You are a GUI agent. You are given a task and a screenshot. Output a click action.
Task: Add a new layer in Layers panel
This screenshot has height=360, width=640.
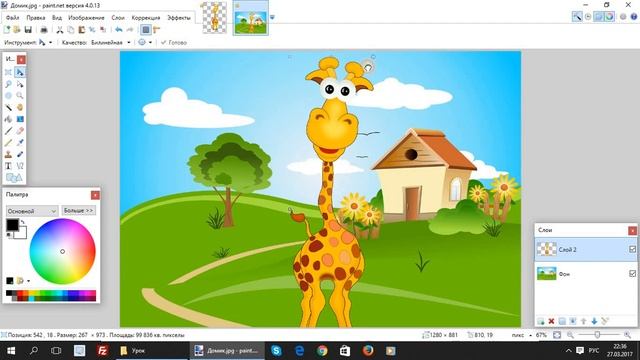pyautogui.click(x=540, y=322)
